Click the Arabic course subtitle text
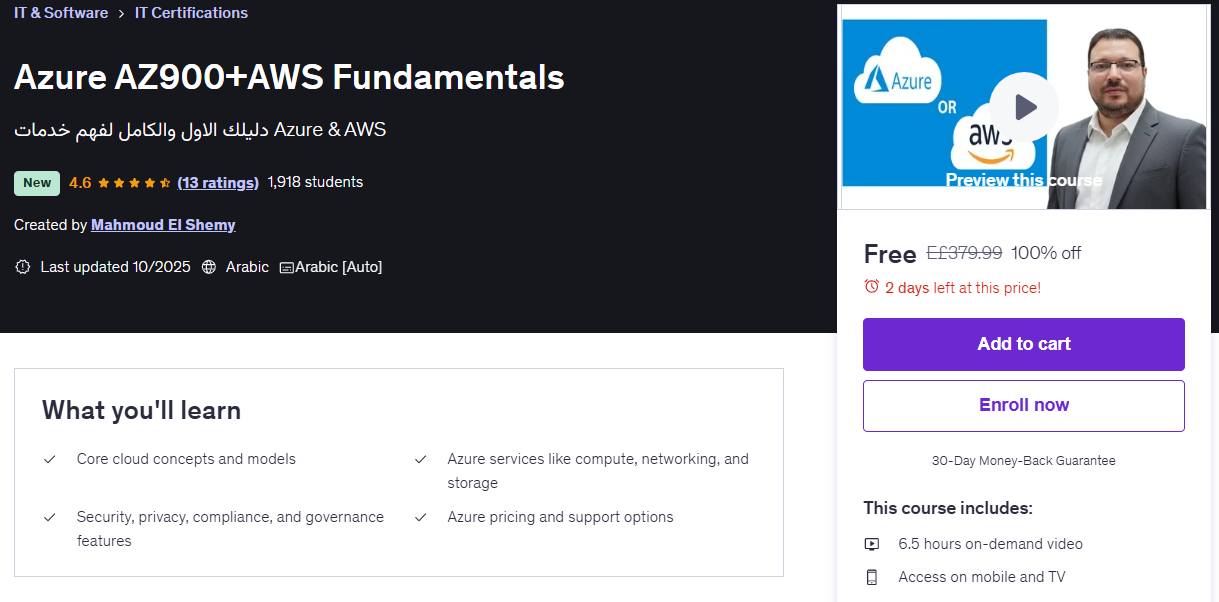This screenshot has width=1219, height=602. pos(200,129)
